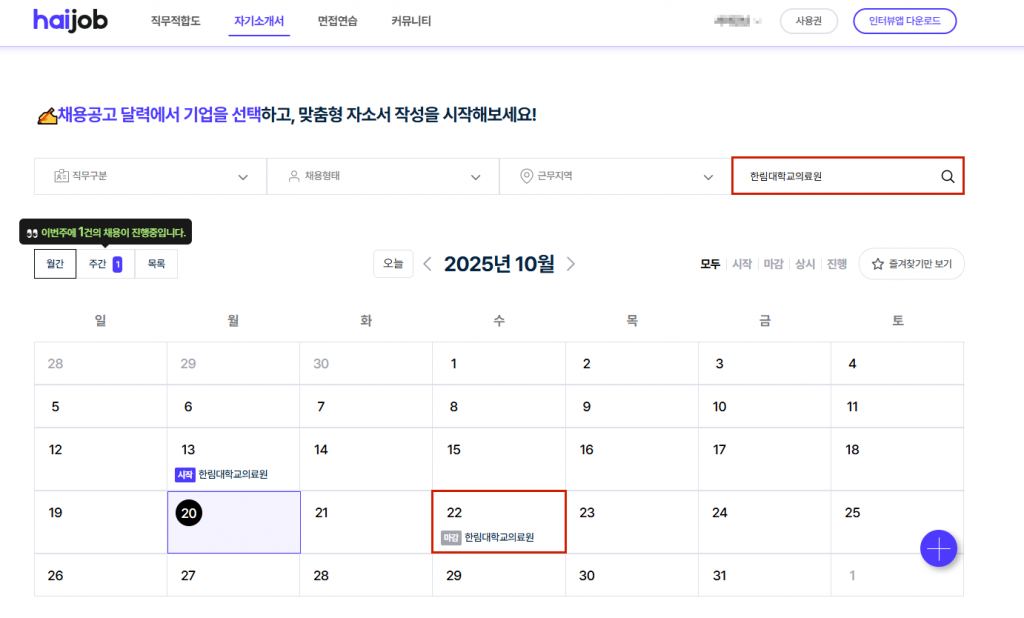Click the star favorites-only button

tap(911, 264)
